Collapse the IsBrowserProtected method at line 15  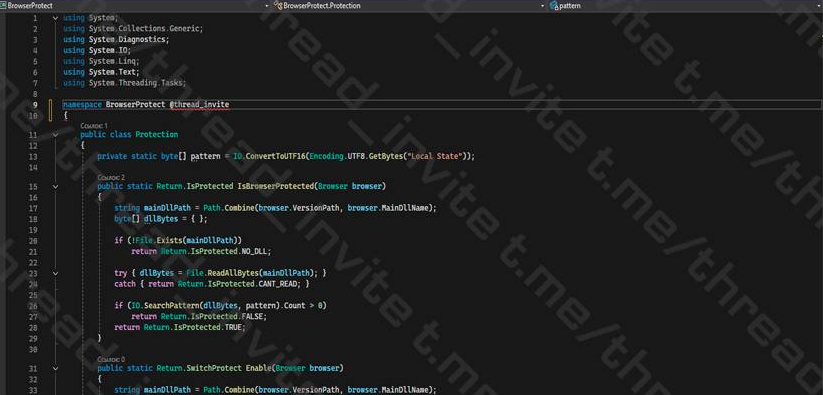tap(56, 186)
